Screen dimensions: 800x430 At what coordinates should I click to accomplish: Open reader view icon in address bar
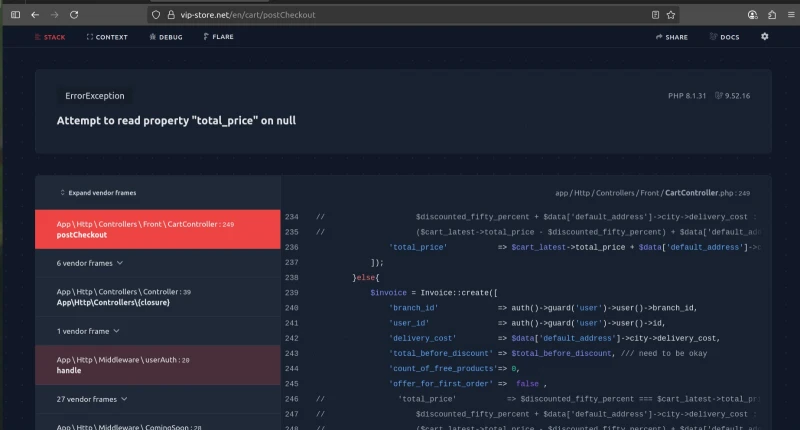[x=656, y=15]
